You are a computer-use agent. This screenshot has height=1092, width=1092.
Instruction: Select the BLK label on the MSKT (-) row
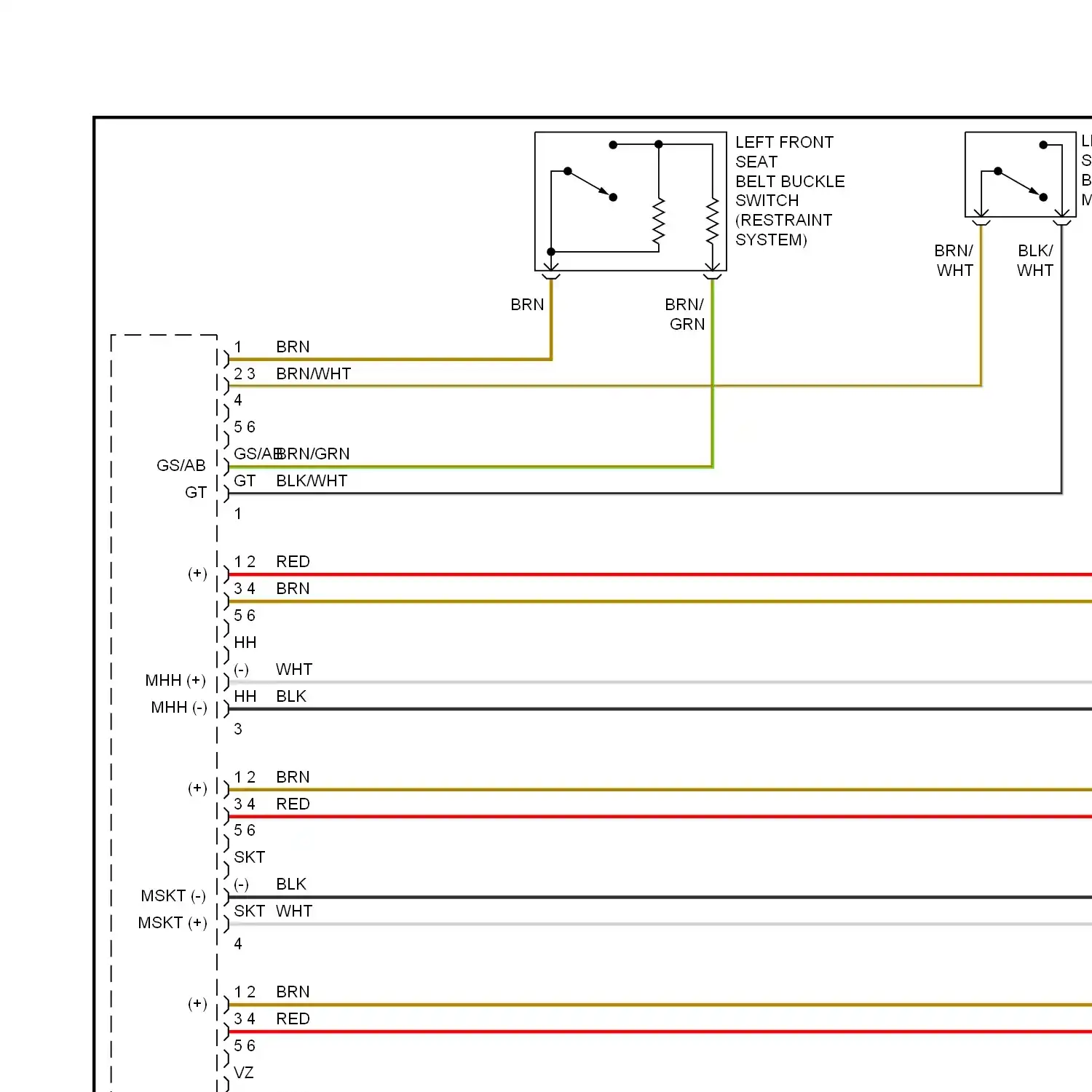click(x=291, y=884)
